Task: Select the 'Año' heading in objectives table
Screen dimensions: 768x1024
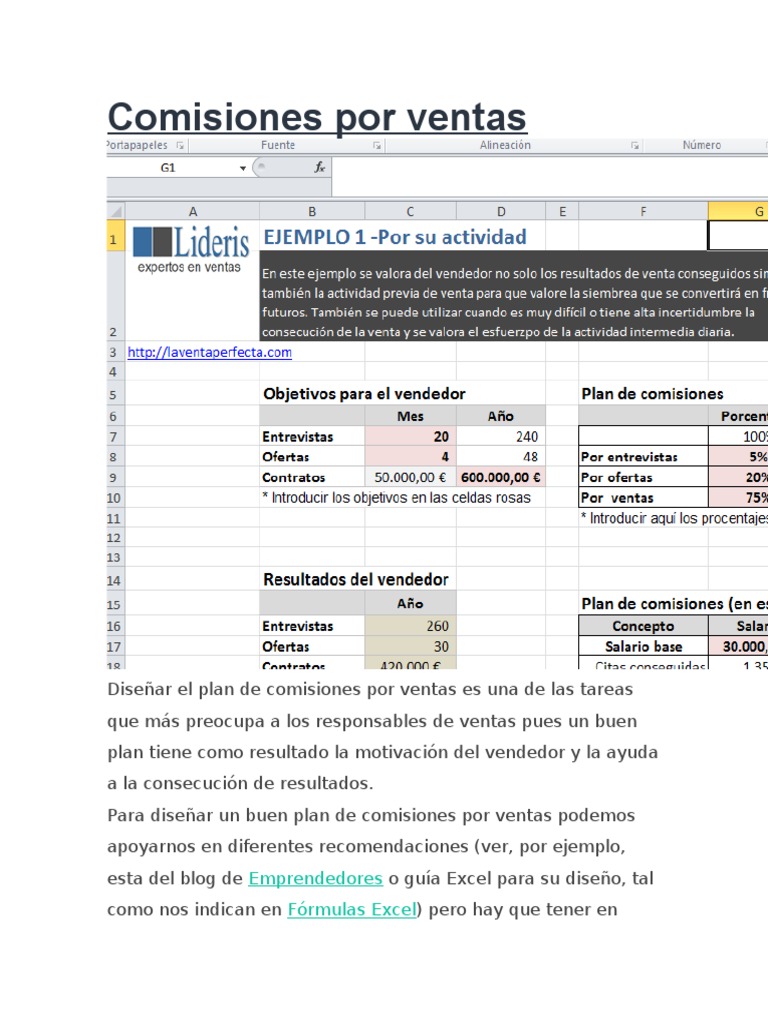Action: [x=501, y=416]
